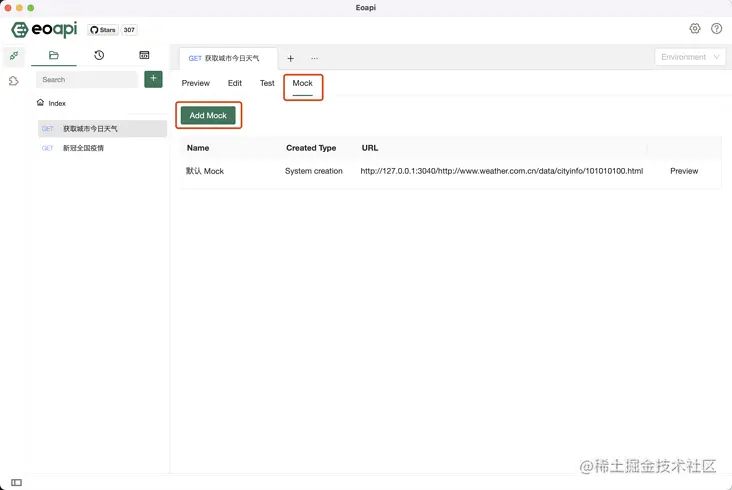Open settings gear icon

pyautogui.click(x=695, y=28)
